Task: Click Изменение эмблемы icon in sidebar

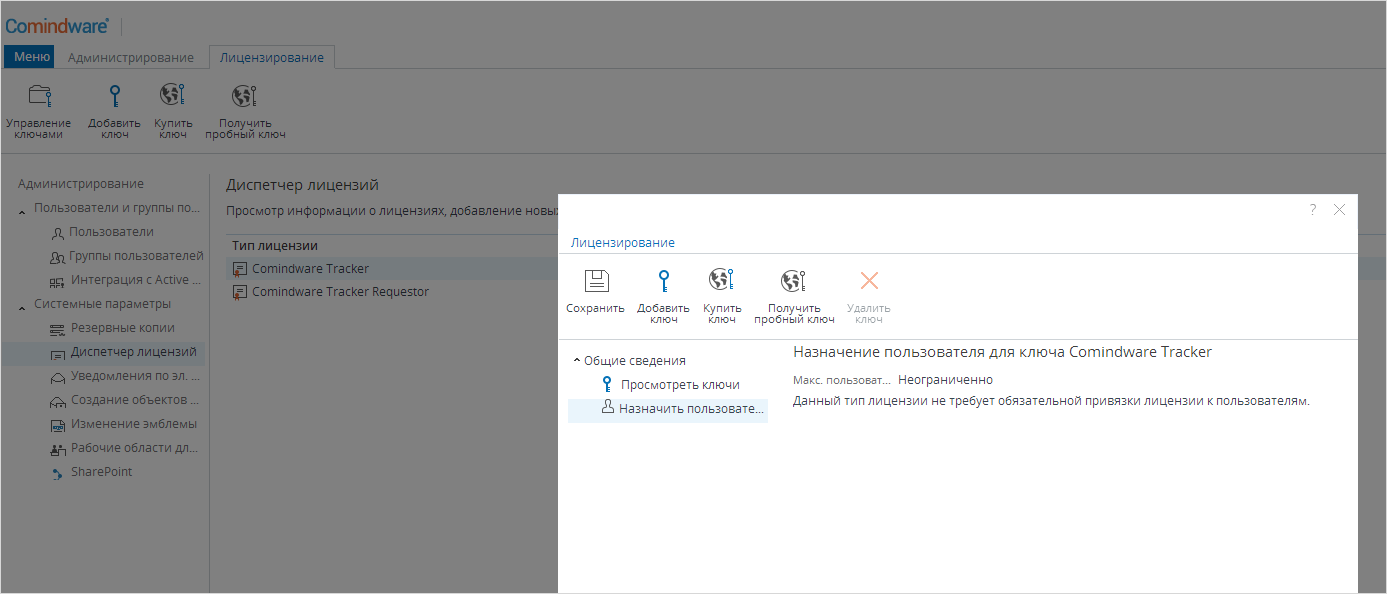Action: click(57, 425)
